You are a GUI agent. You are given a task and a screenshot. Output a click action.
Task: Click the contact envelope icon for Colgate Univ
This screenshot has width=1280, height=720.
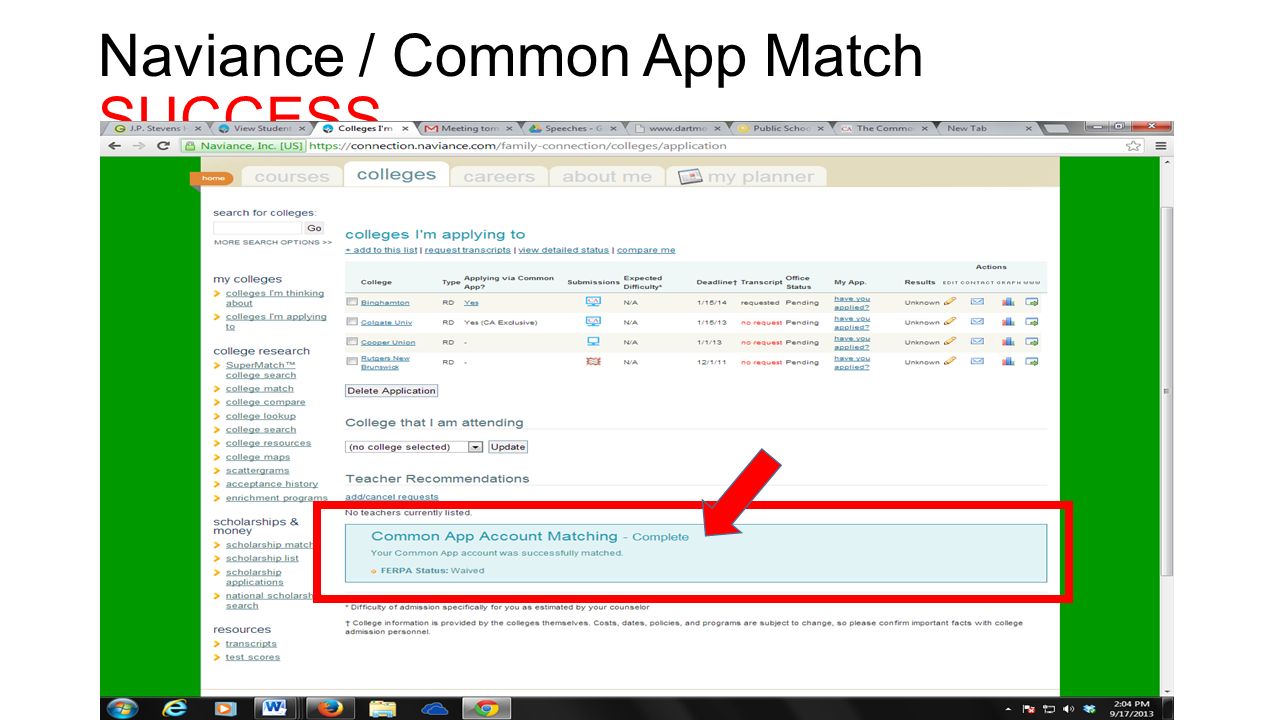(978, 321)
